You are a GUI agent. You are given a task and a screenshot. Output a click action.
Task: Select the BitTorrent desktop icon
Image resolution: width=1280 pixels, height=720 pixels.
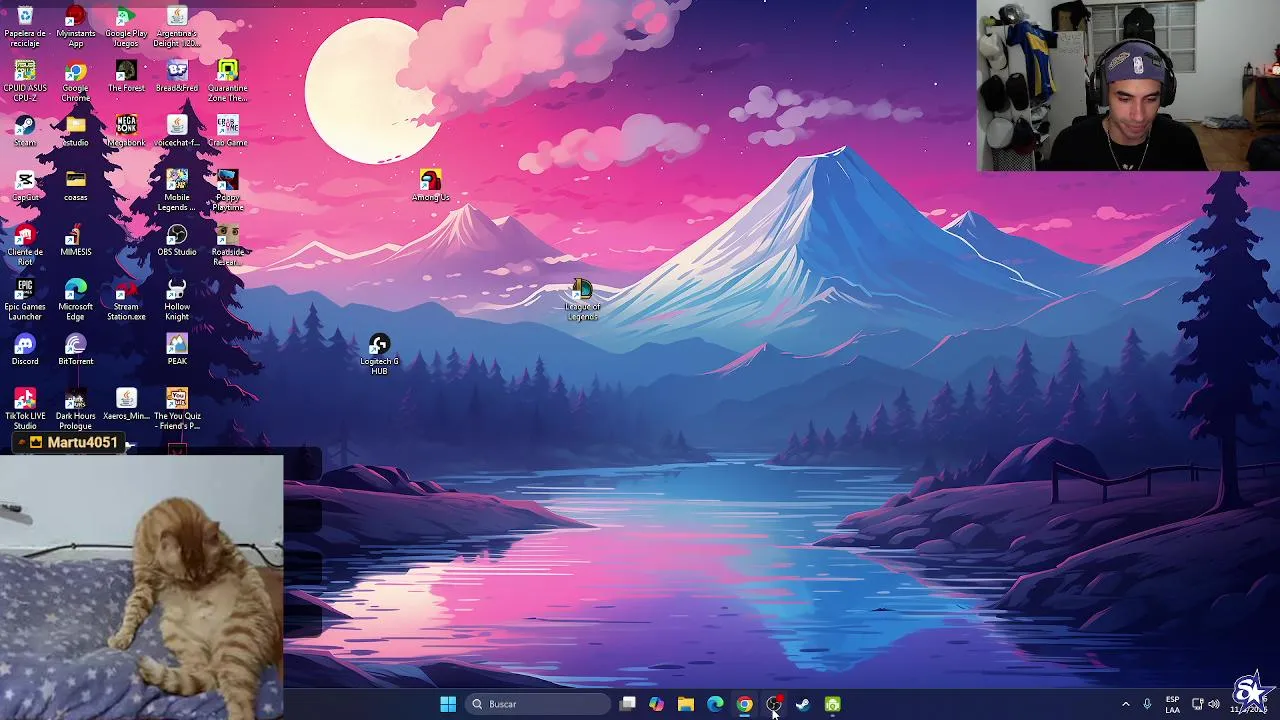76,350
